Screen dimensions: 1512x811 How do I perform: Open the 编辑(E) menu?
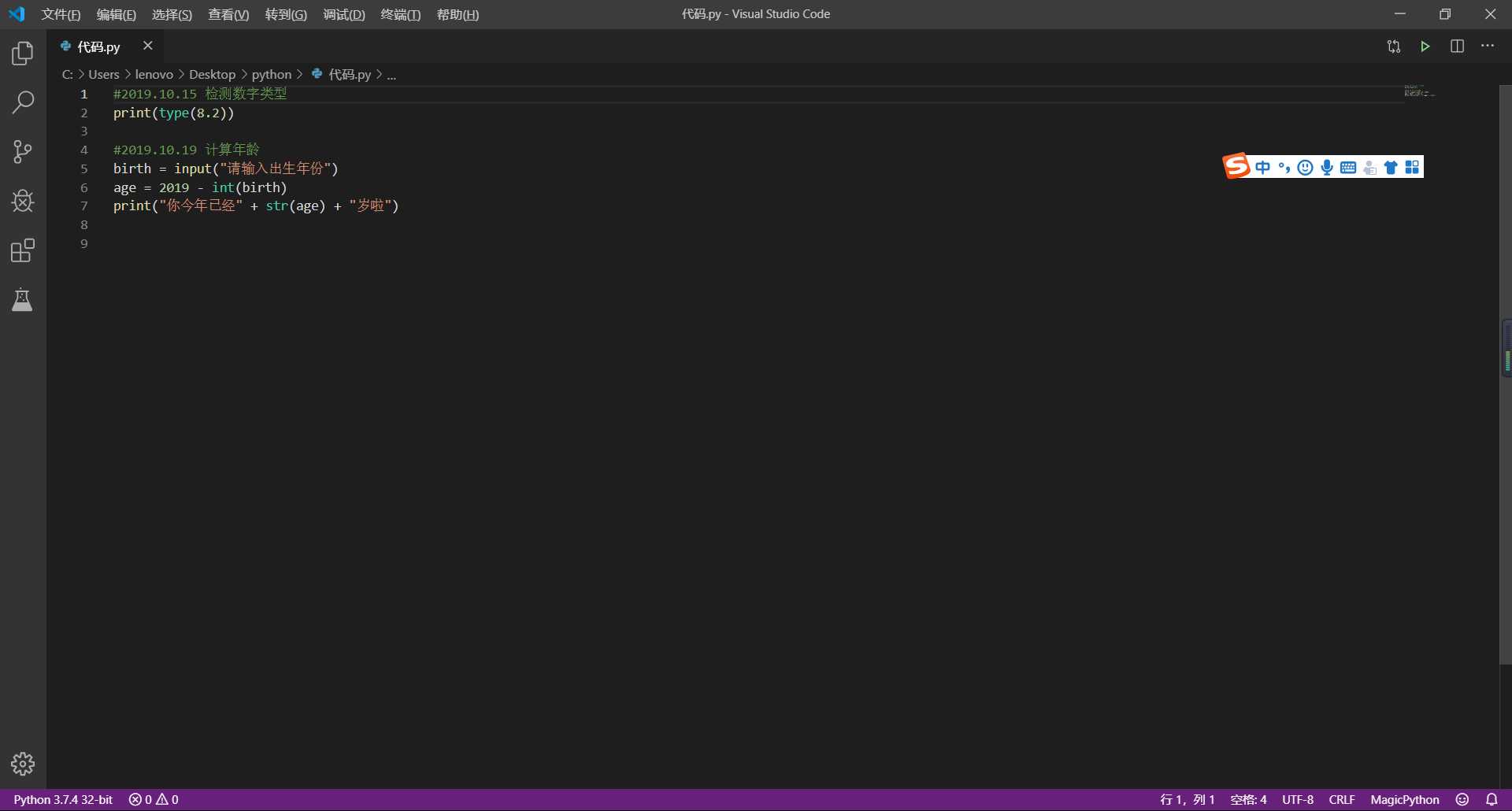pos(116,14)
